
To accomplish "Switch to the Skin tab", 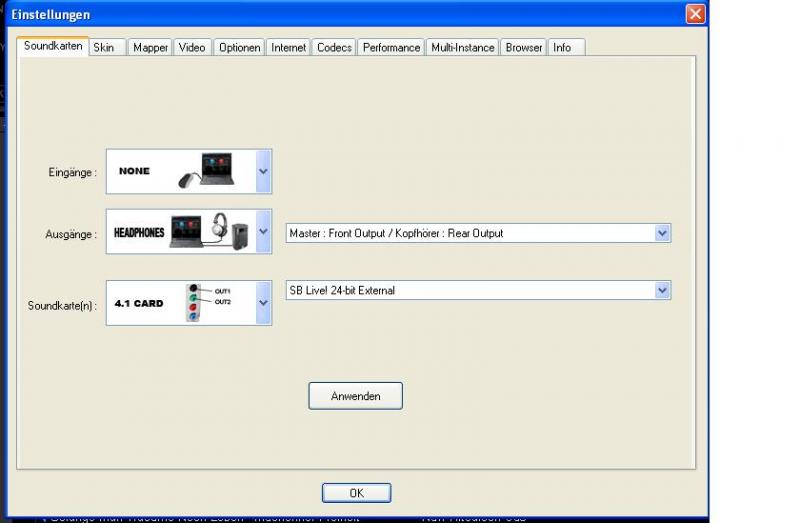I will pyautogui.click(x=107, y=47).
